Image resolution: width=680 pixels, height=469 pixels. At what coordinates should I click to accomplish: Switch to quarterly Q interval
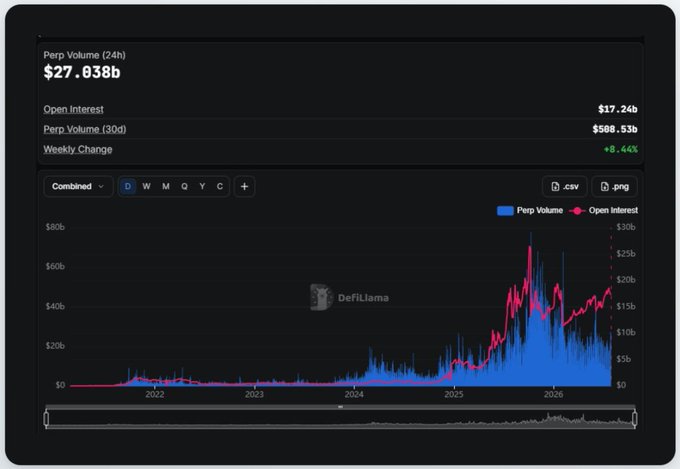[x=184, y=187]
